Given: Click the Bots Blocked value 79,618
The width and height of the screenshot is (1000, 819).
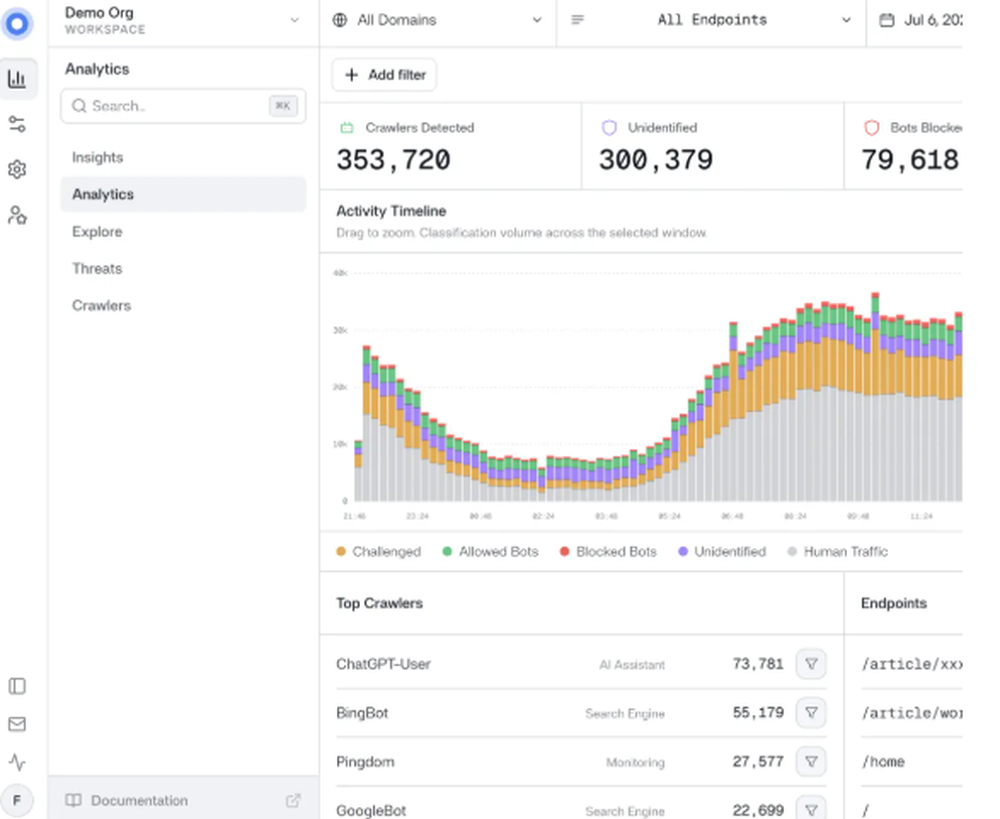Looking at the screenshot, I should click(x=910, y=159).
